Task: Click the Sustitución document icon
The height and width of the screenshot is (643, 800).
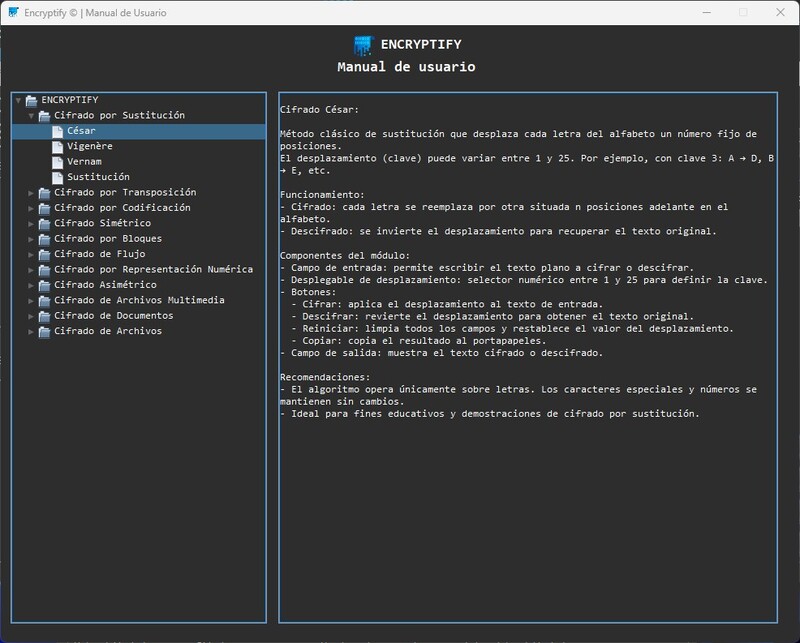Action: point(57,176)
